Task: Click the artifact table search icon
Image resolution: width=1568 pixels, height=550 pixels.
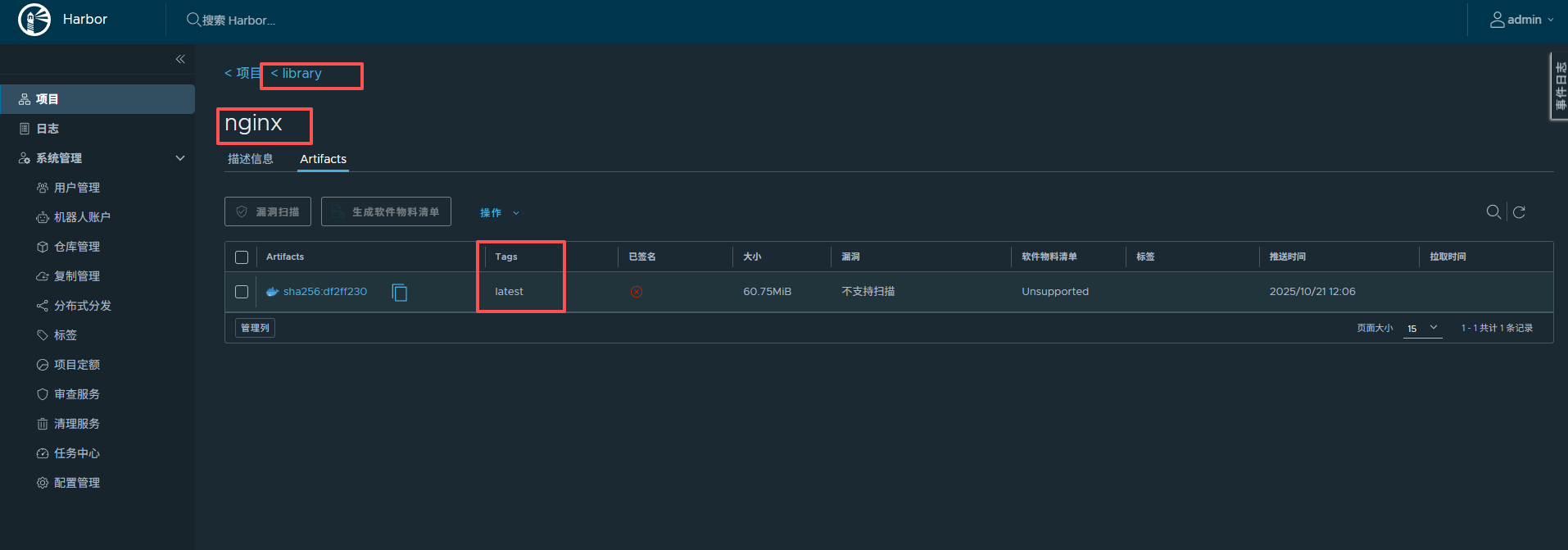Action: pos(1493,211)
